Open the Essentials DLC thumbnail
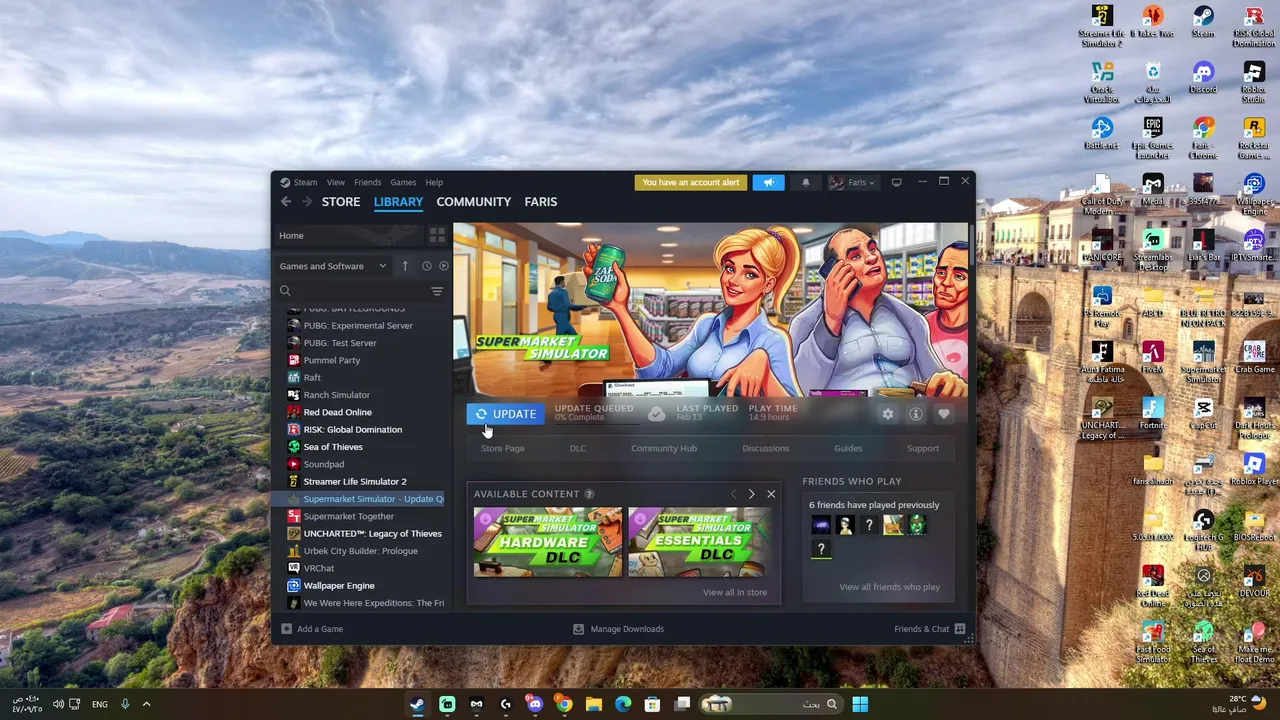Image resolution: width=1280 pixels, height=720 pixels. click(x=700, y=542)
